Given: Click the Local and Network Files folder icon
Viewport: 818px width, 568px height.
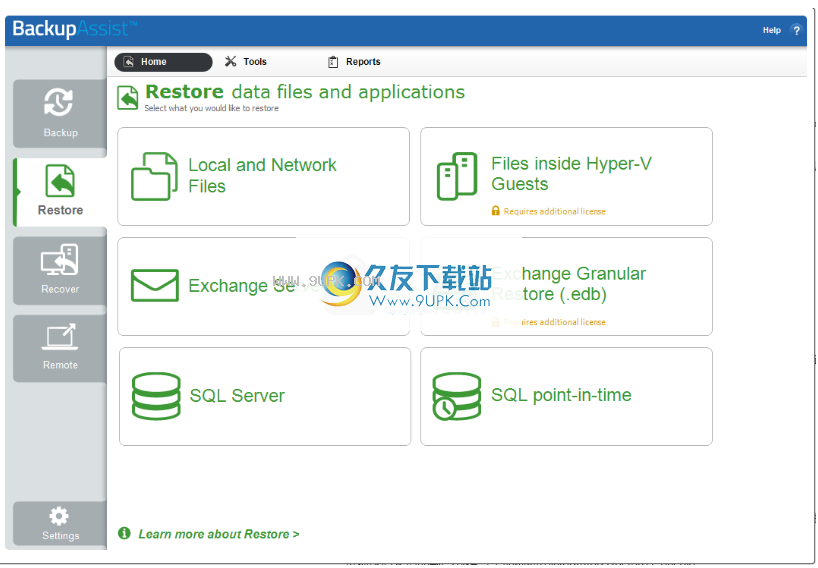Looking at the screenshot, I should click(x=154, y=176).
